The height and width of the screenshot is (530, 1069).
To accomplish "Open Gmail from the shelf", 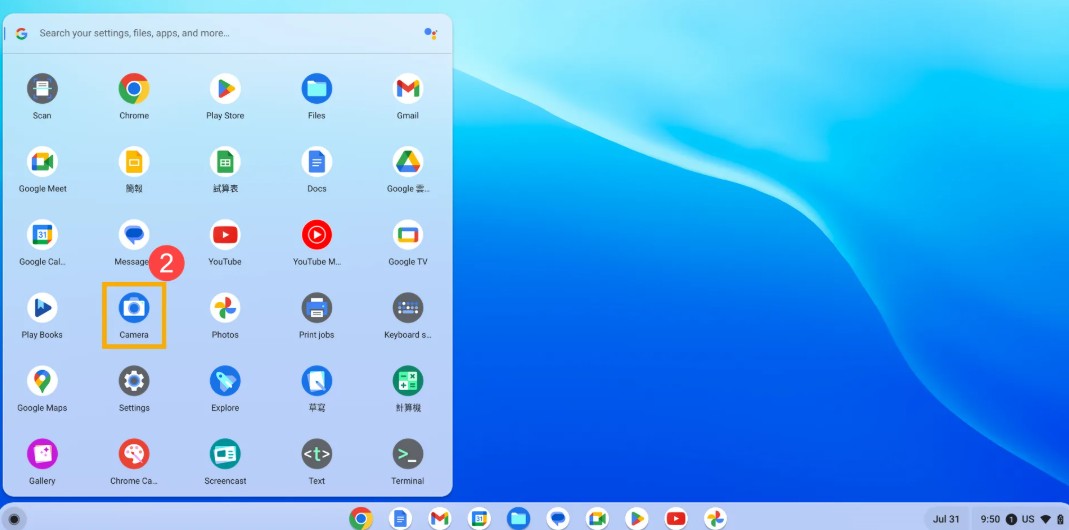I will pyautogui.click(x=440, y=519).
